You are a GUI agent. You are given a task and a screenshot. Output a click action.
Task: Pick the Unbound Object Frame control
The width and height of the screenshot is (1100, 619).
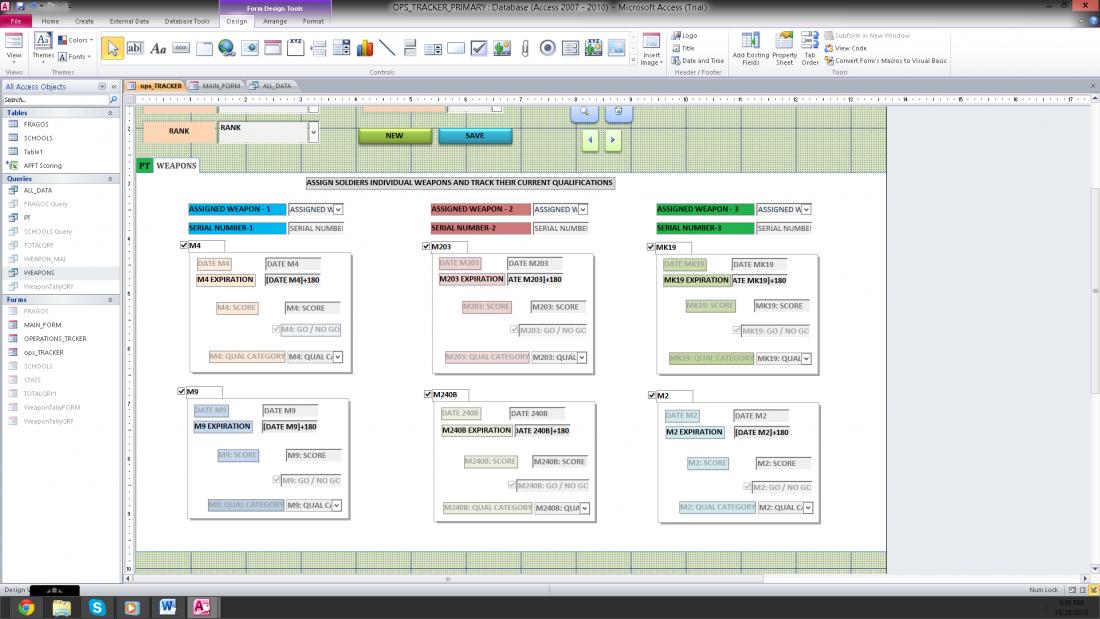click(502, 48)
